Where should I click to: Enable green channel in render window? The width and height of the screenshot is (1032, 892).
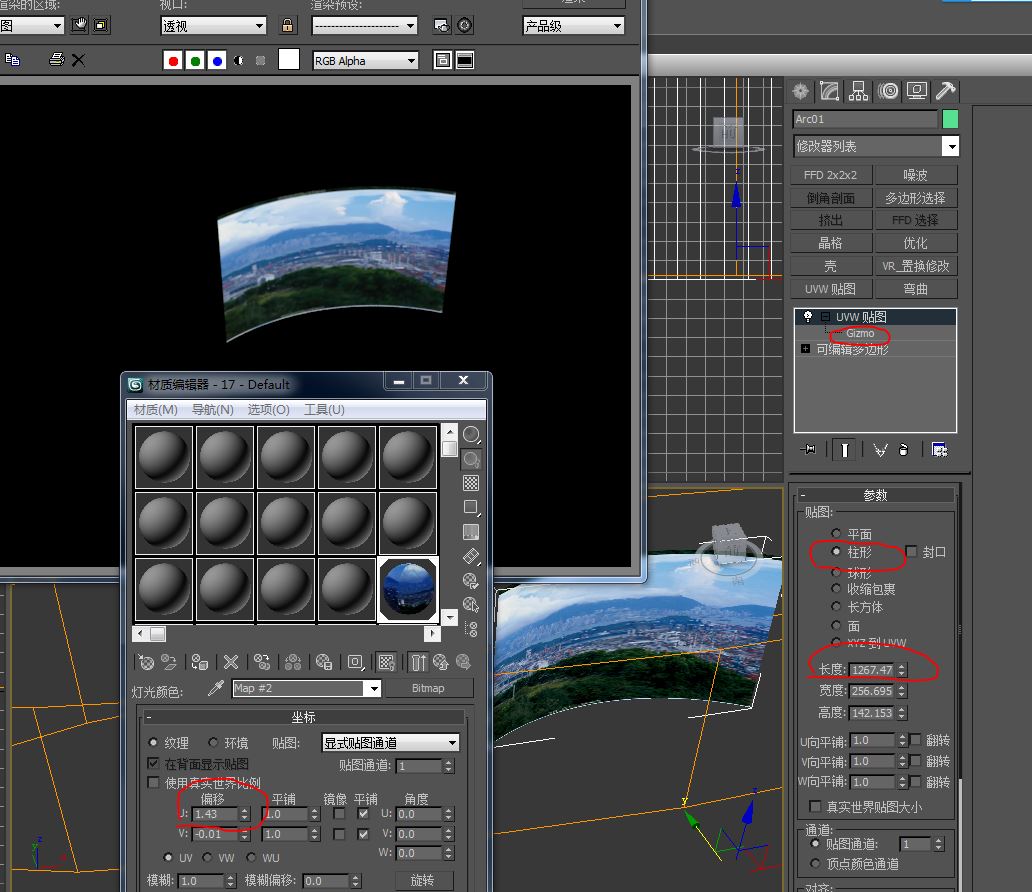coord(195,61)
